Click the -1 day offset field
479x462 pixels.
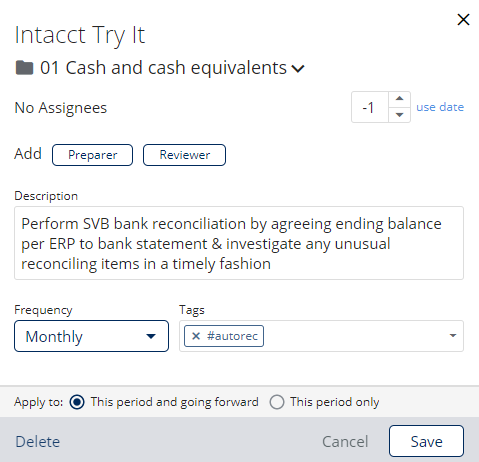coord(370,107)
